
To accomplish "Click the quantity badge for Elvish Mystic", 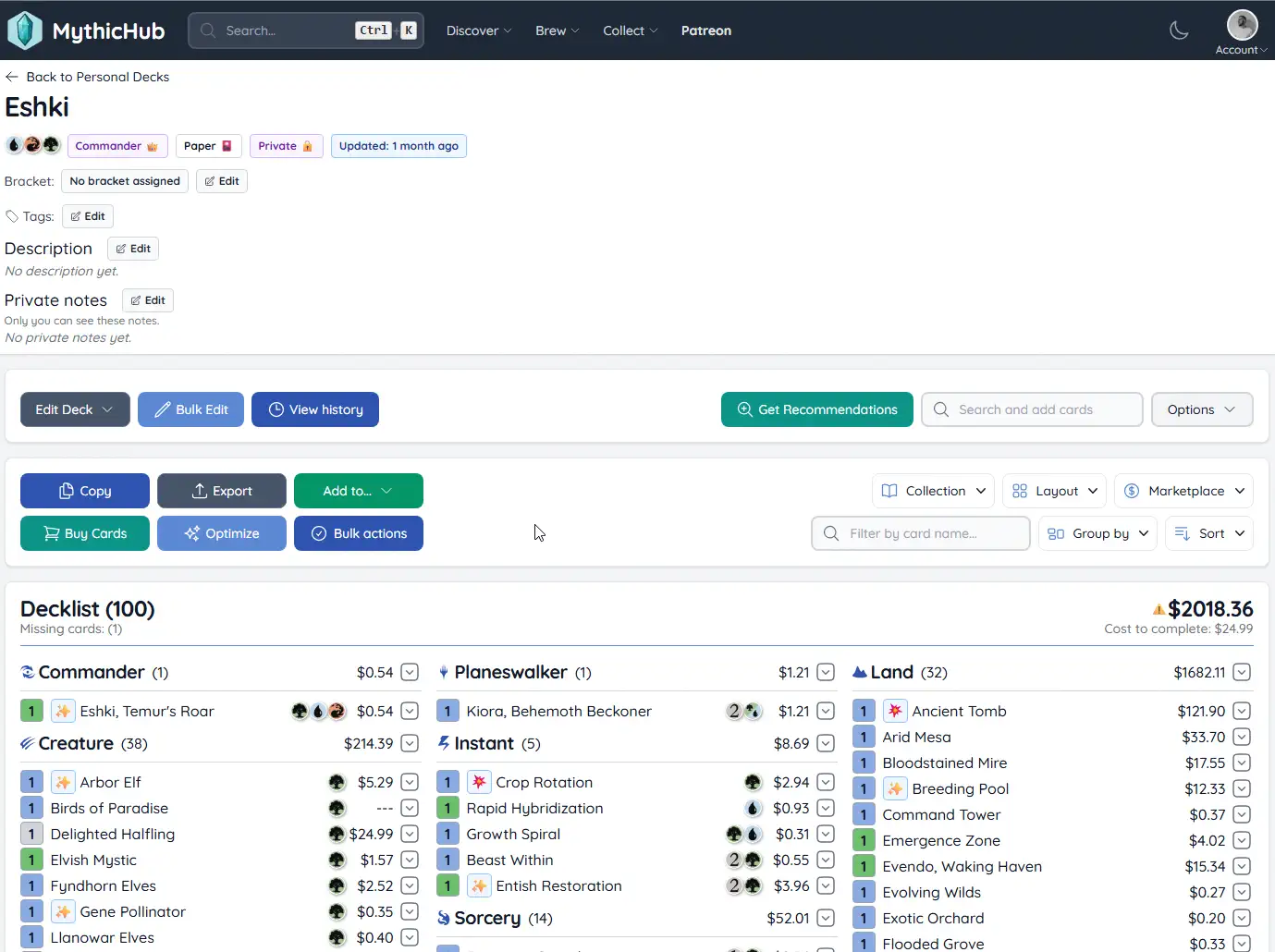I will point(31,860).
